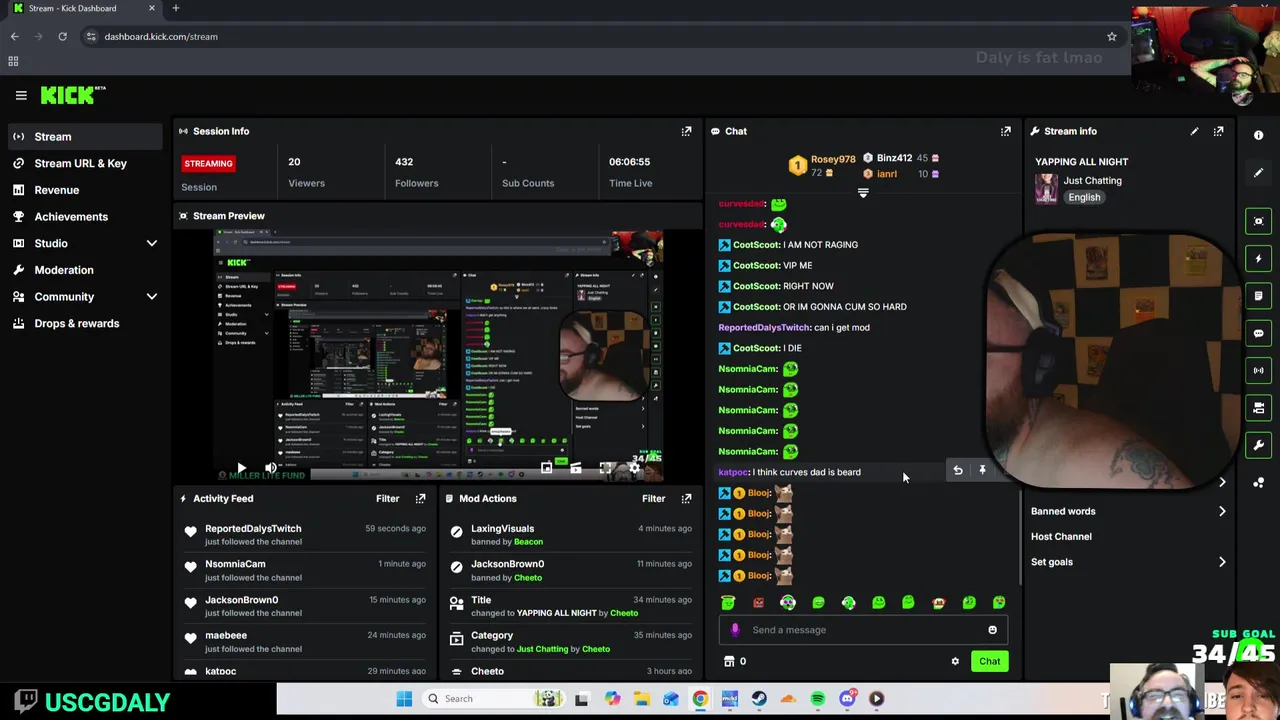
Task: Open a new browser tab
Action: (x=175, y=8)
